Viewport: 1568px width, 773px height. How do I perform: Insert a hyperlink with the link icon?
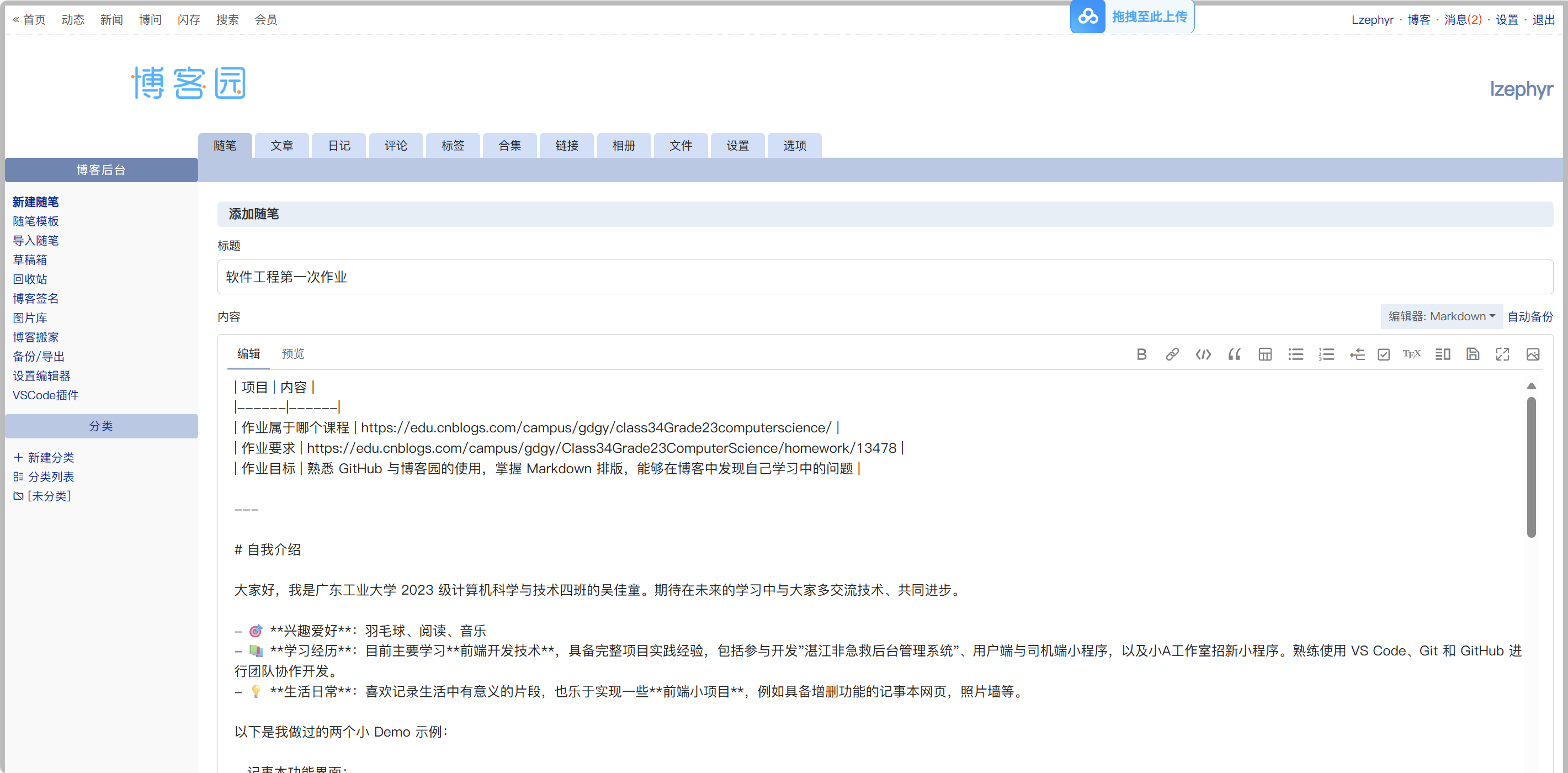(x=1172, y=354)
